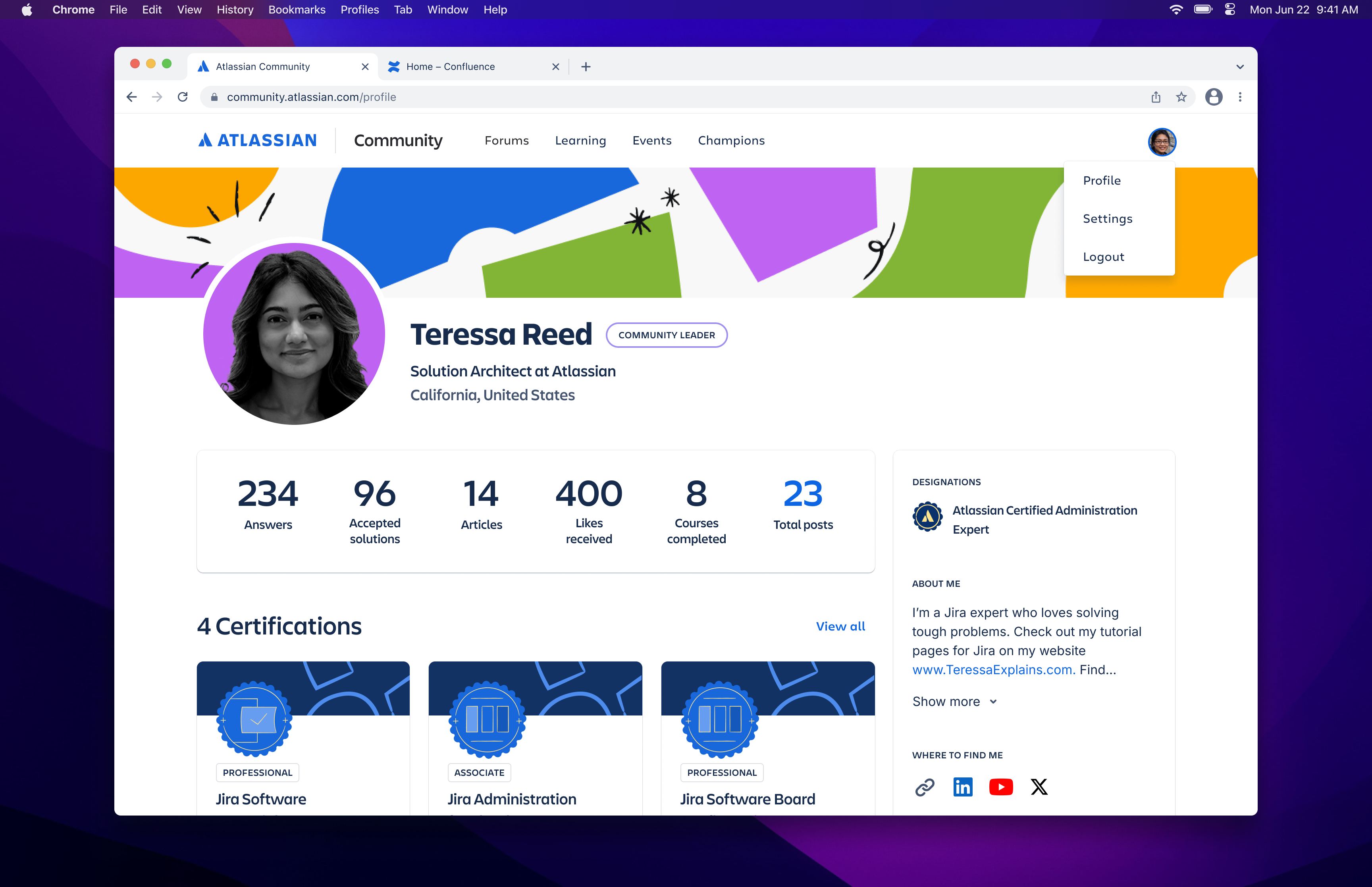Open a new tab with plus icon

(x=586, y=67)
